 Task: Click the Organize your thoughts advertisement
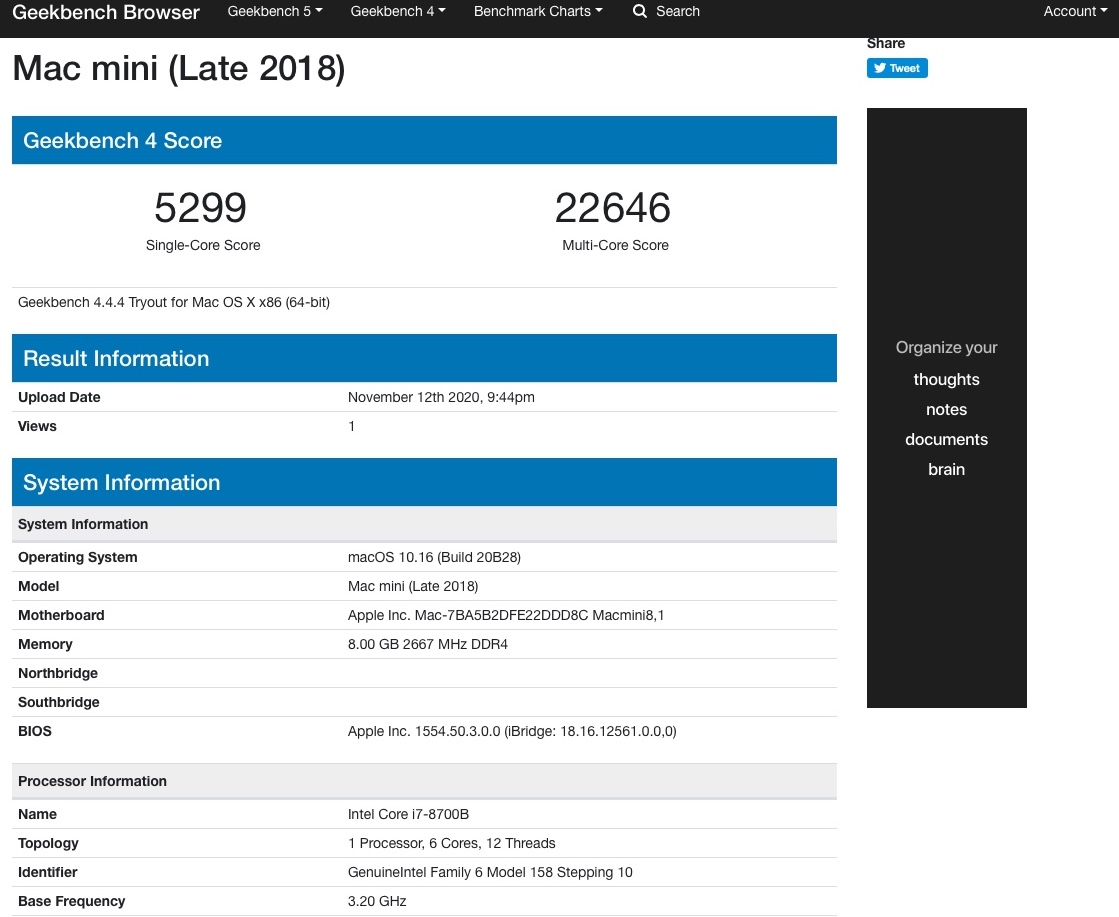[946, 407]
